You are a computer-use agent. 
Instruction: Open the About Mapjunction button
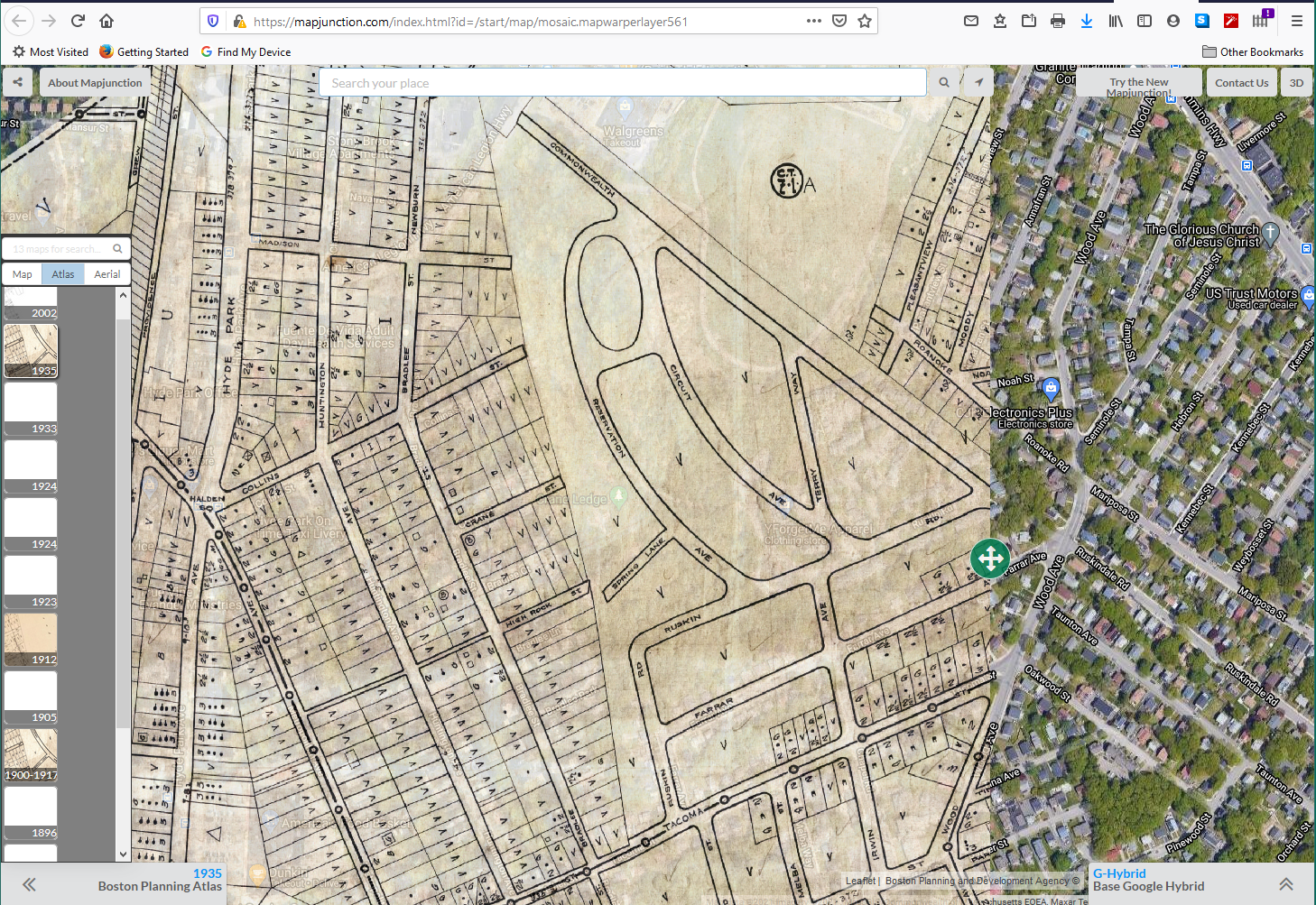[x=95, y=82]
